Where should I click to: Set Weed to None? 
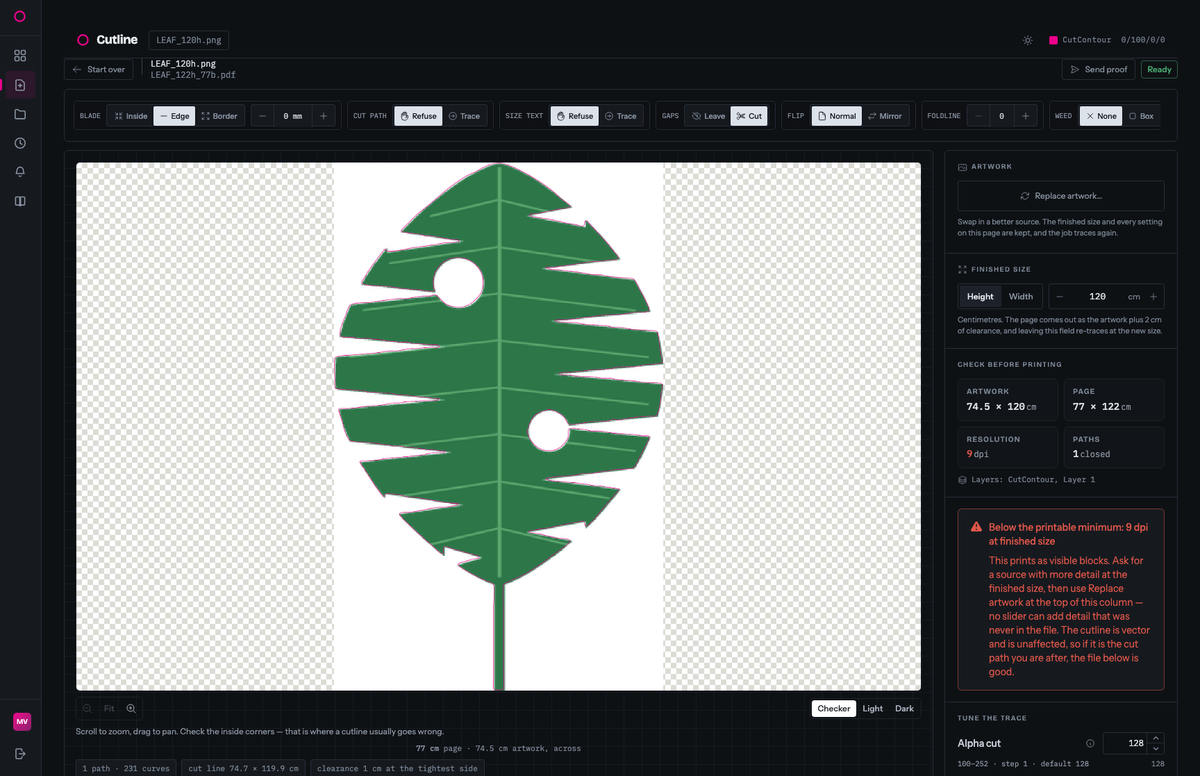click(1101, 116)
